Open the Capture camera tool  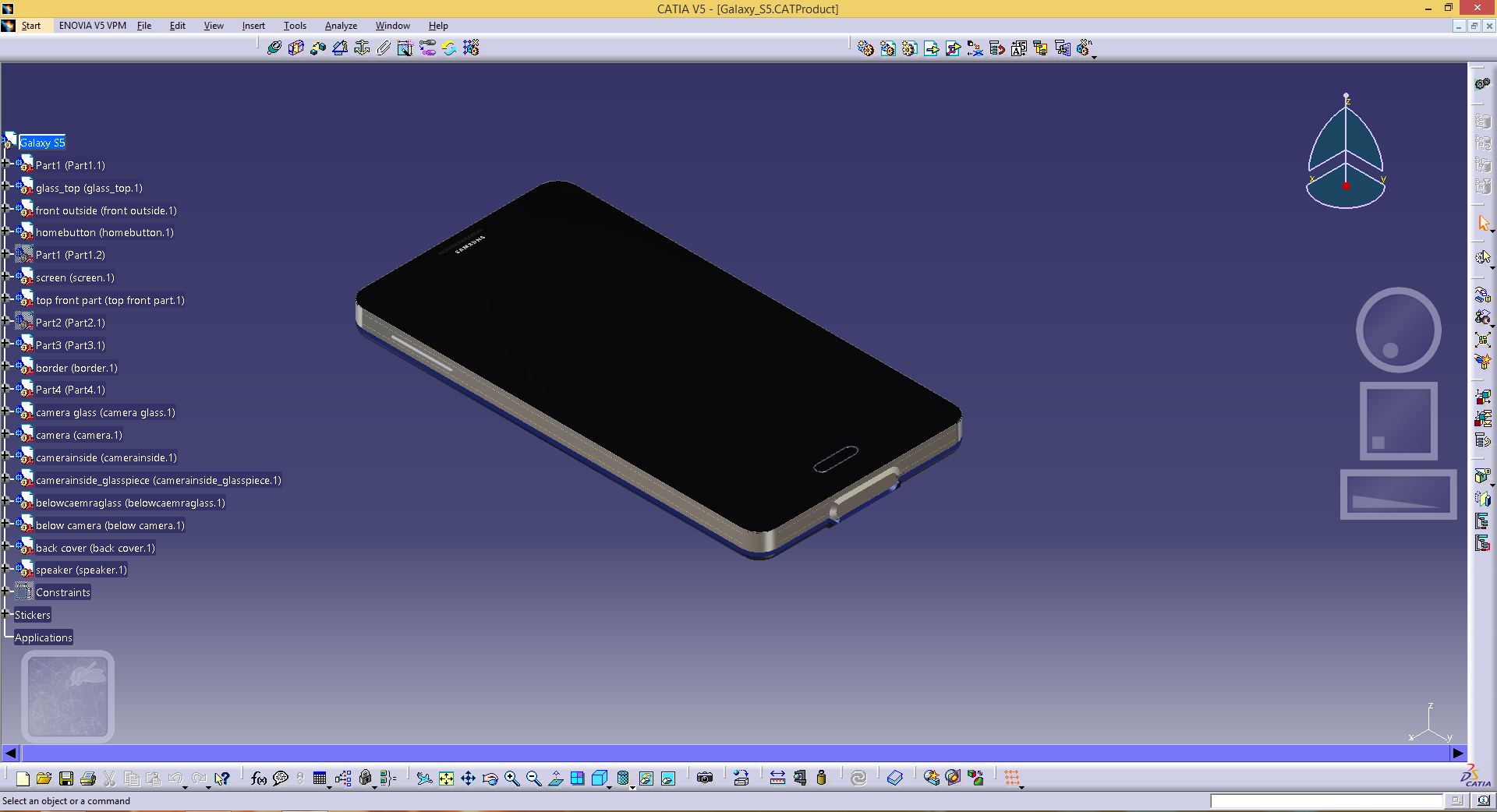705,778
